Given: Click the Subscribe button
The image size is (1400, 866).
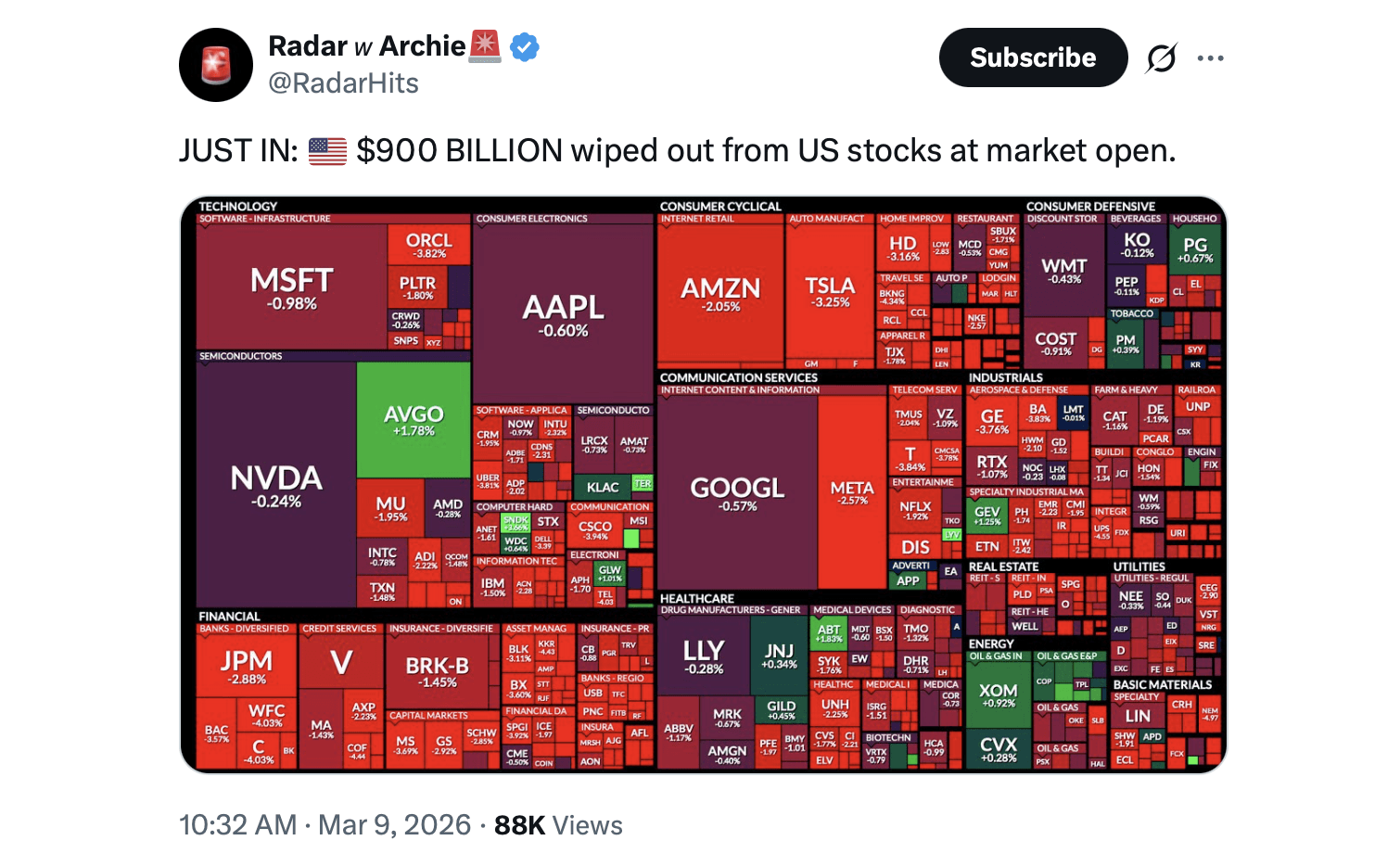Looking at the screenshot, I should [1033, 57].
